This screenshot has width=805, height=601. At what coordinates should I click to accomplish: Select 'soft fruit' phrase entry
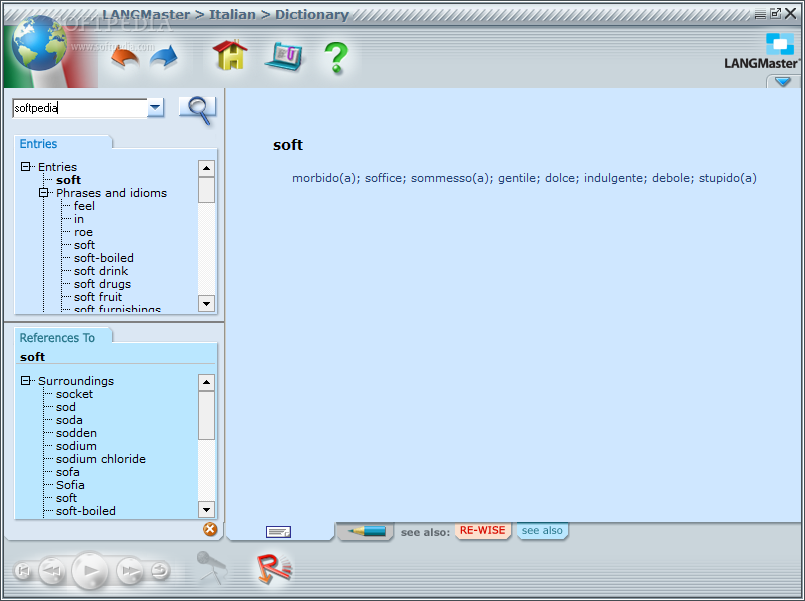(x=98, y=297)
